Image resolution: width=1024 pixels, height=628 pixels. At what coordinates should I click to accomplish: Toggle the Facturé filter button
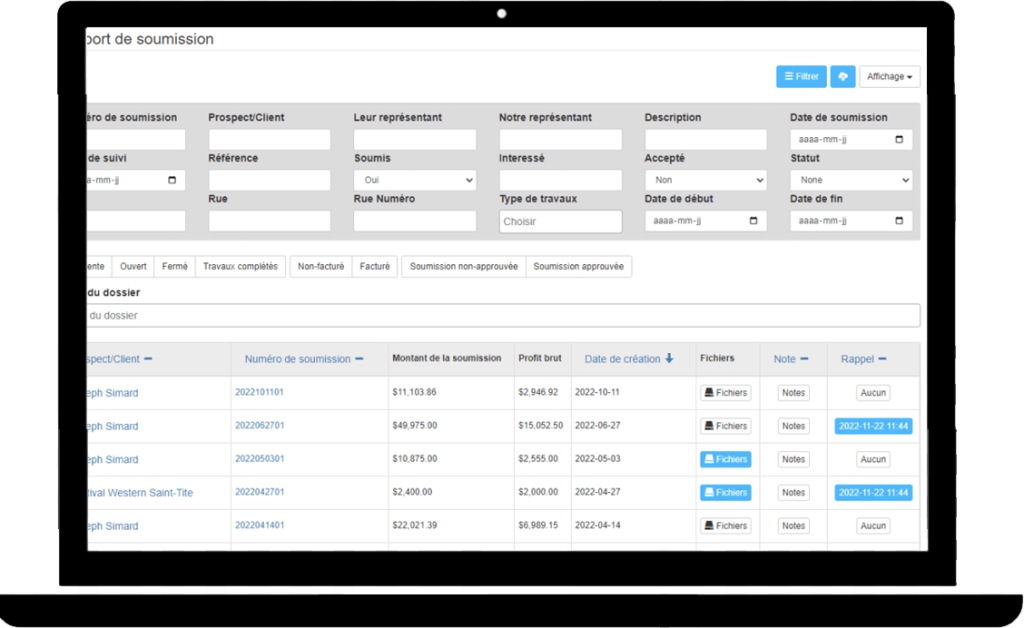374,267
